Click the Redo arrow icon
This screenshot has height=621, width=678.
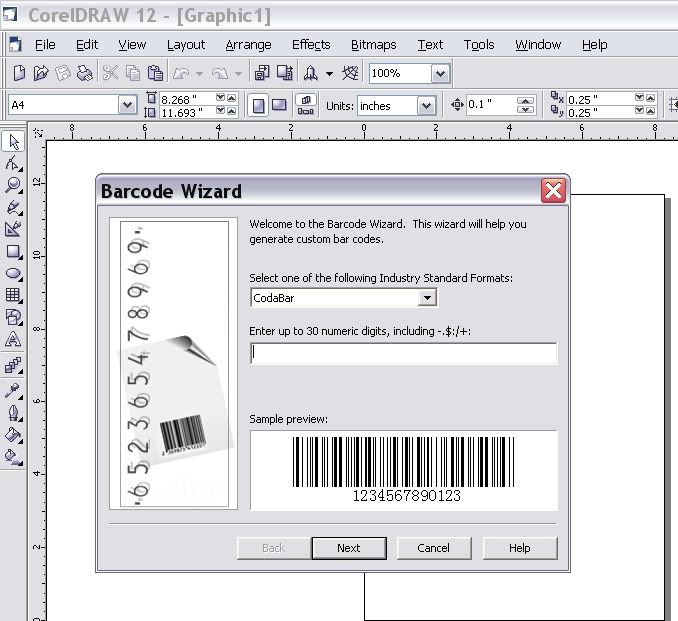220,74
